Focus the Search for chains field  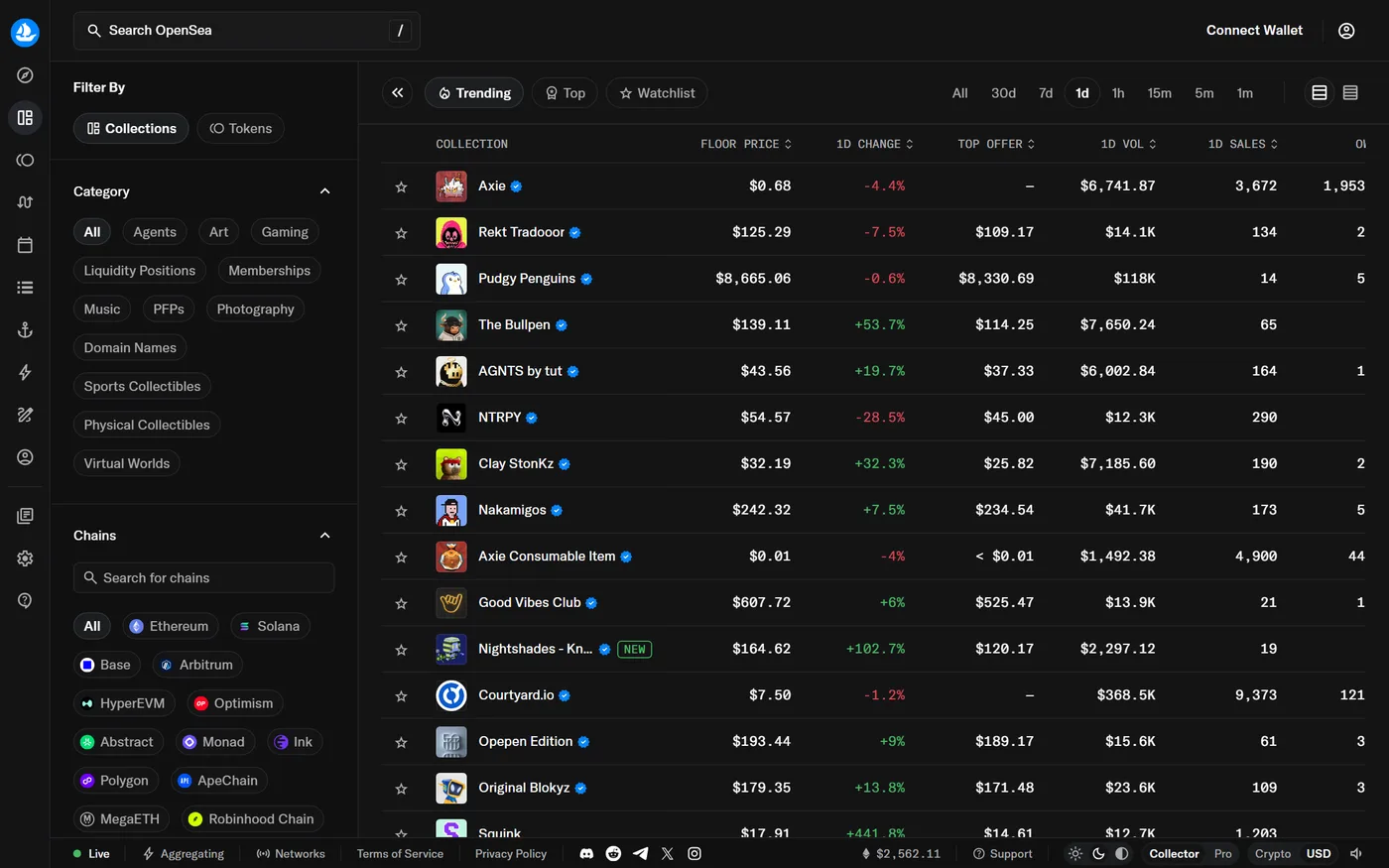point(204,578)
